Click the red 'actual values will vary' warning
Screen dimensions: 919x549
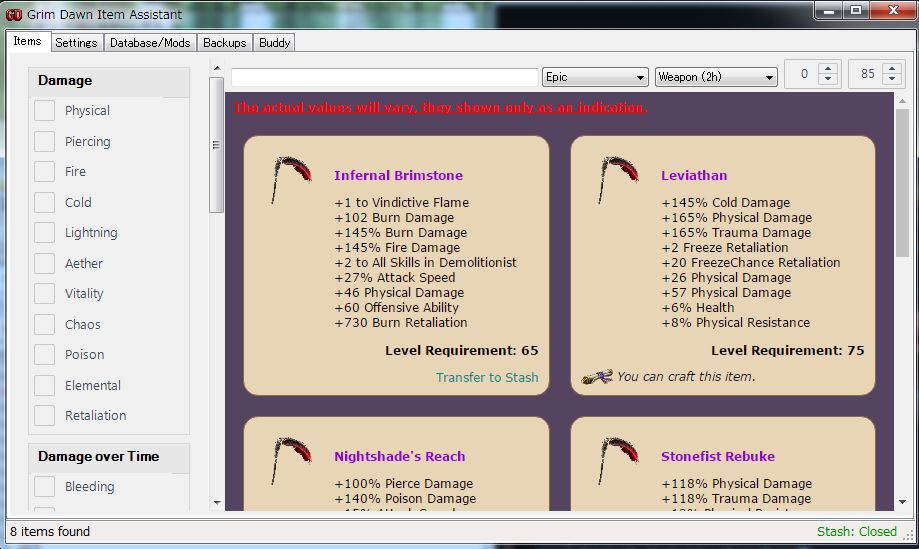[441, 108]
